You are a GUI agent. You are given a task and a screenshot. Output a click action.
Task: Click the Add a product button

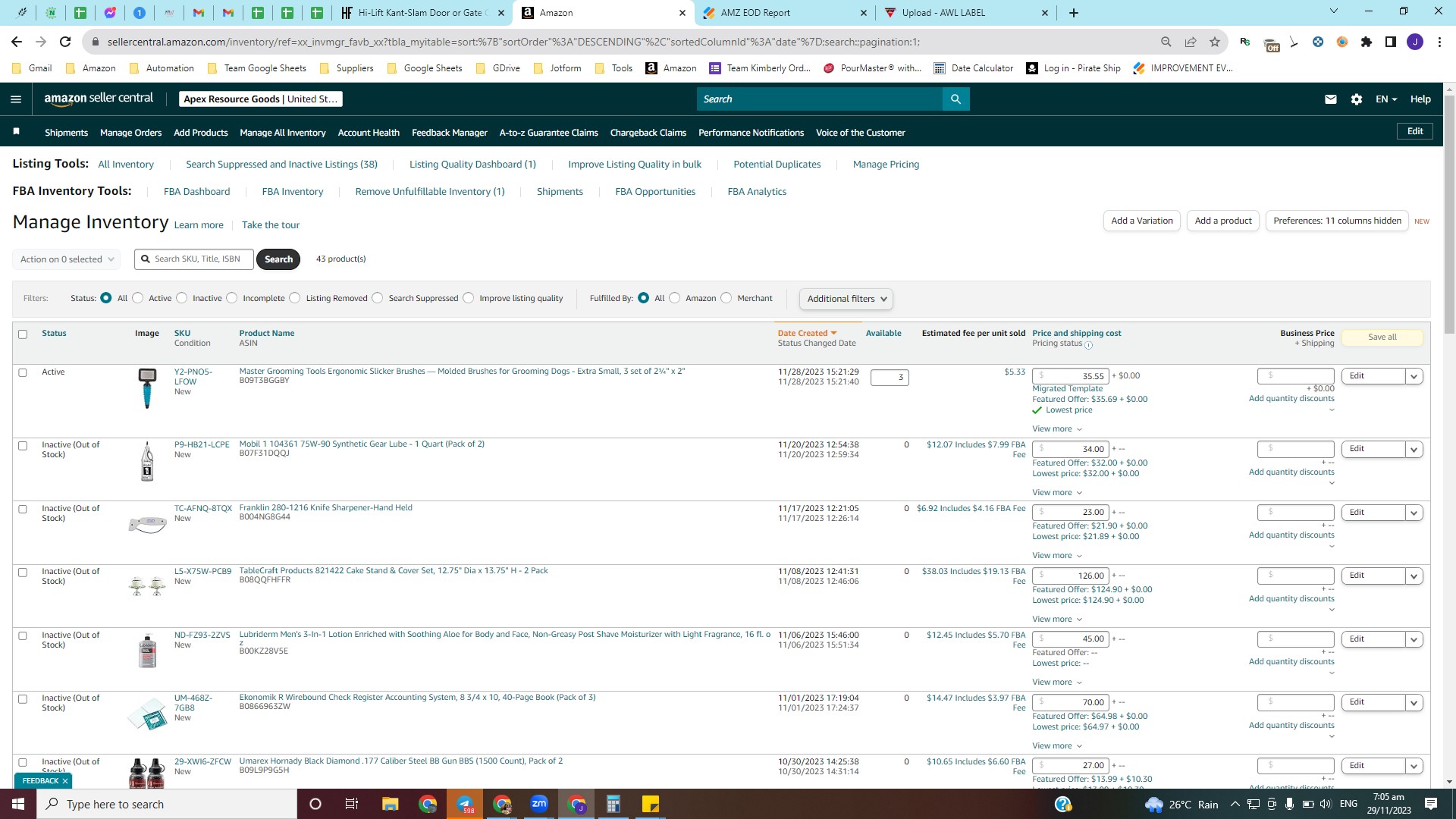point(1223,221)
